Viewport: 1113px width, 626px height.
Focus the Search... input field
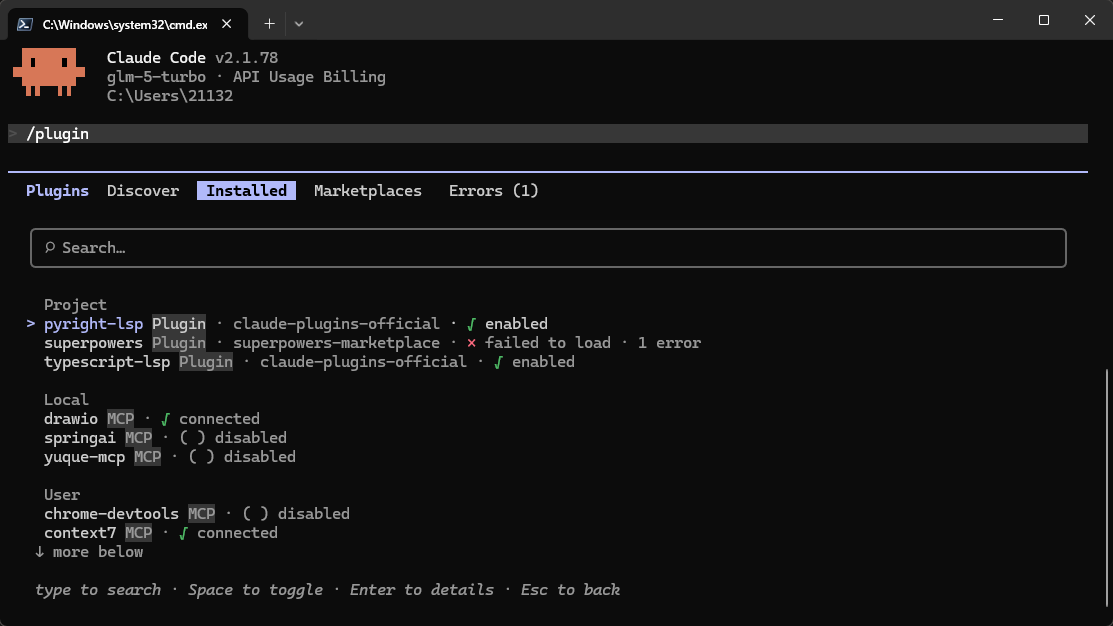(548, 248)
